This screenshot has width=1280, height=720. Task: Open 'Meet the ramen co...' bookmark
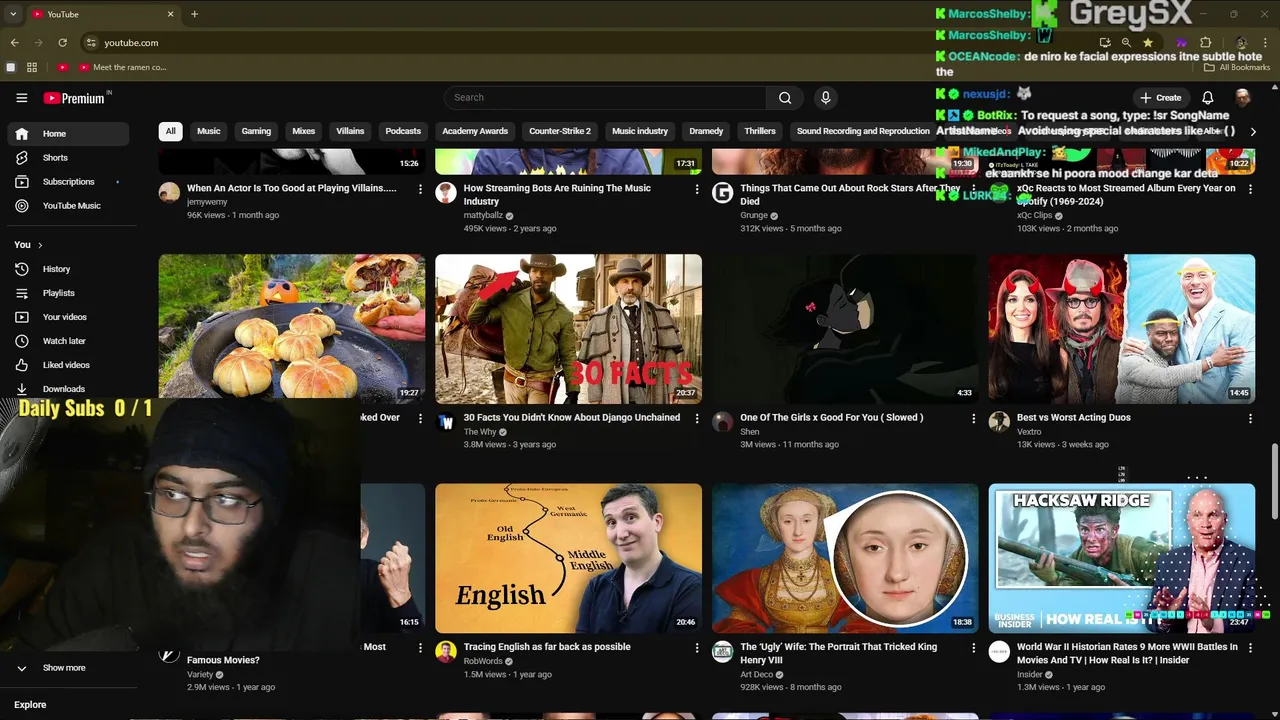(x=122, y=67)
